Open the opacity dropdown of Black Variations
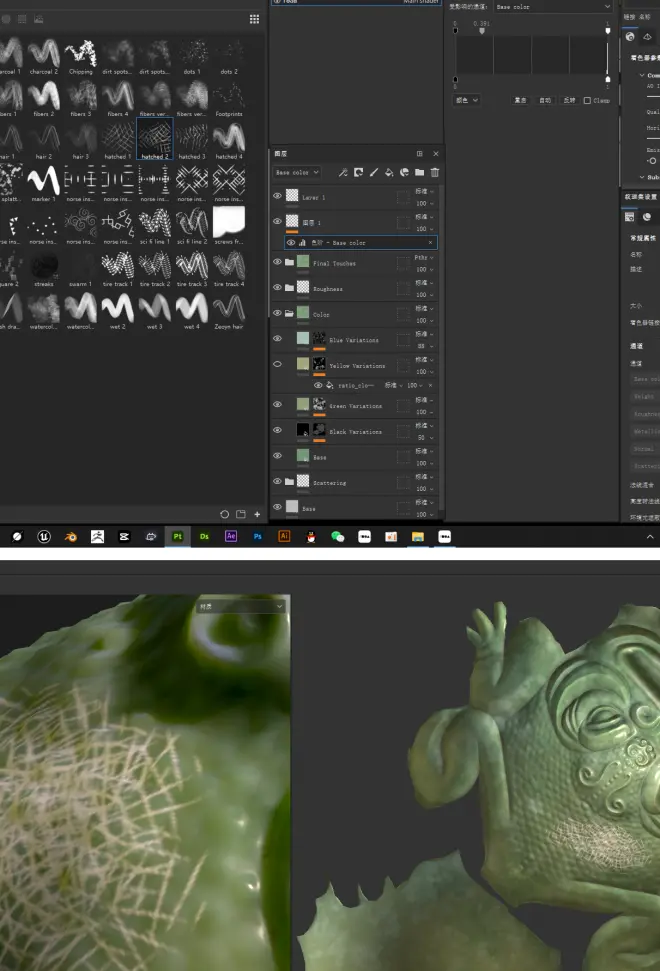Screen dimensions: 660x971 [x=425, y=438]
